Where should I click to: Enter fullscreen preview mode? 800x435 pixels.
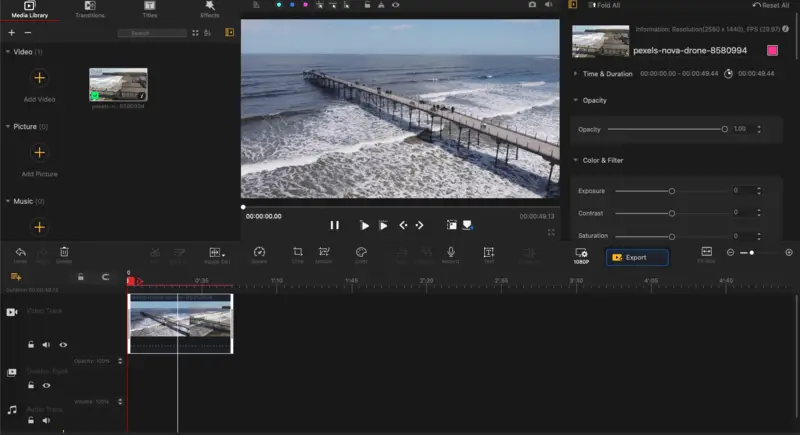pyautogui.click(x=551, y=233)
